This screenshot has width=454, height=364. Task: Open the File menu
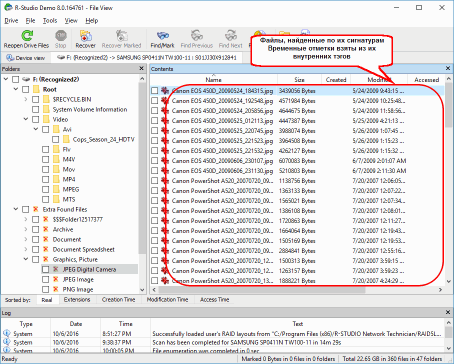[x=30, y=21]
